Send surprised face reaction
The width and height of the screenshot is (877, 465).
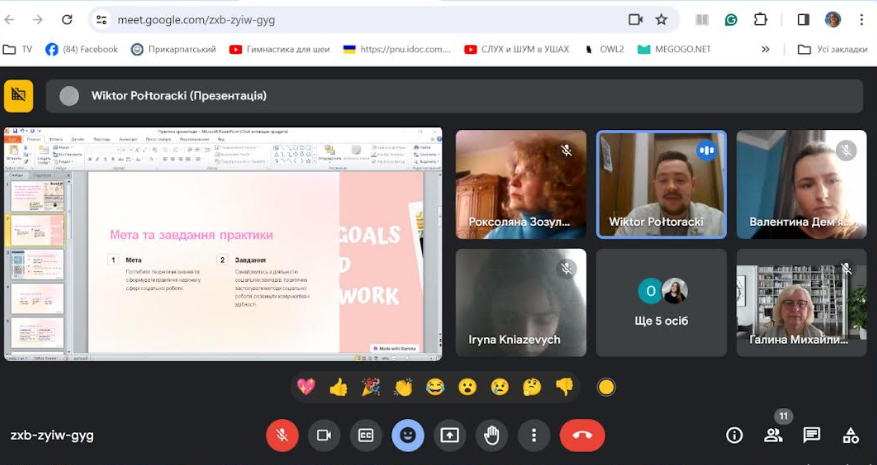coord(467,387)
